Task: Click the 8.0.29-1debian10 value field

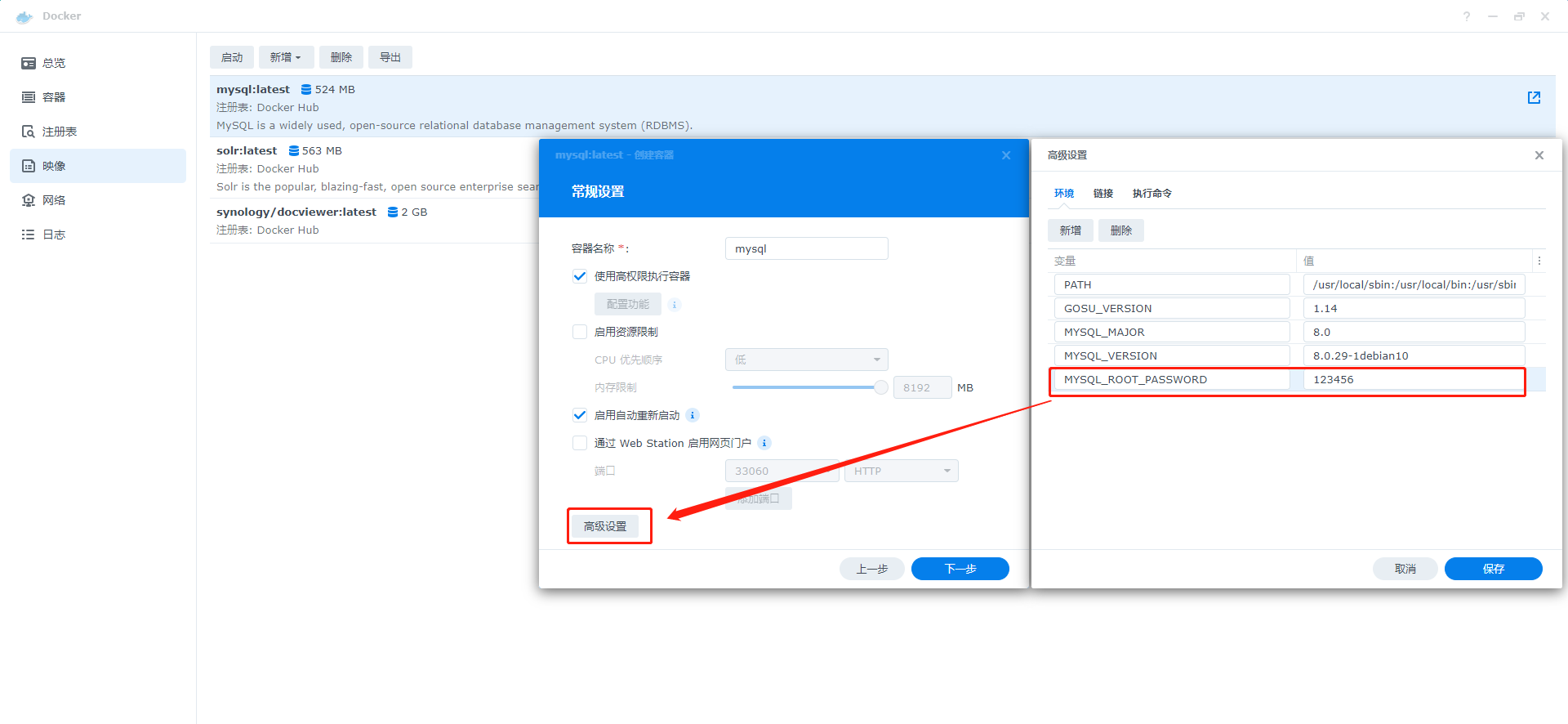Action: [x=1414, y=355]
